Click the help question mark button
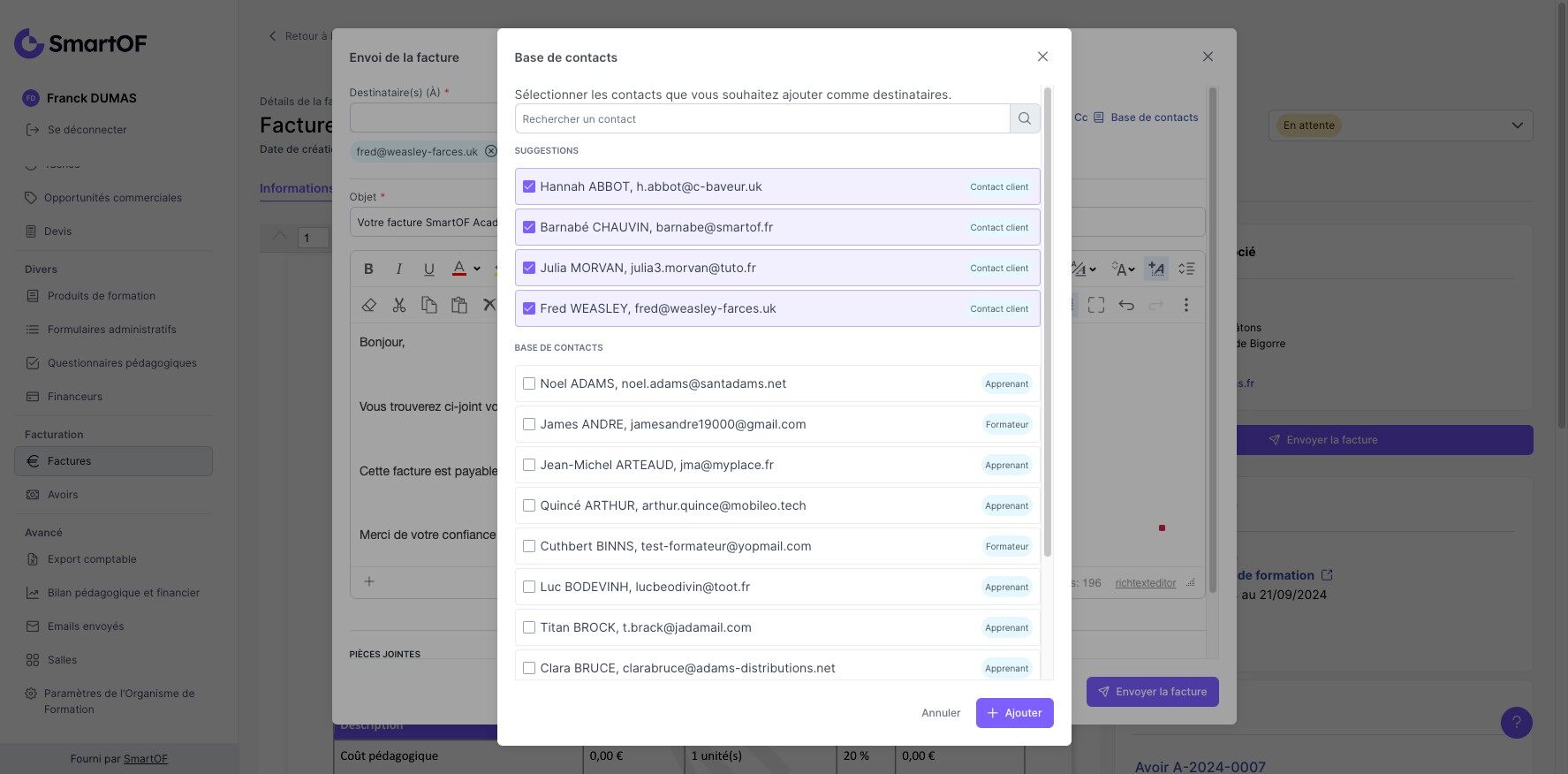The image size is (1568, 774). point(1517,723)
